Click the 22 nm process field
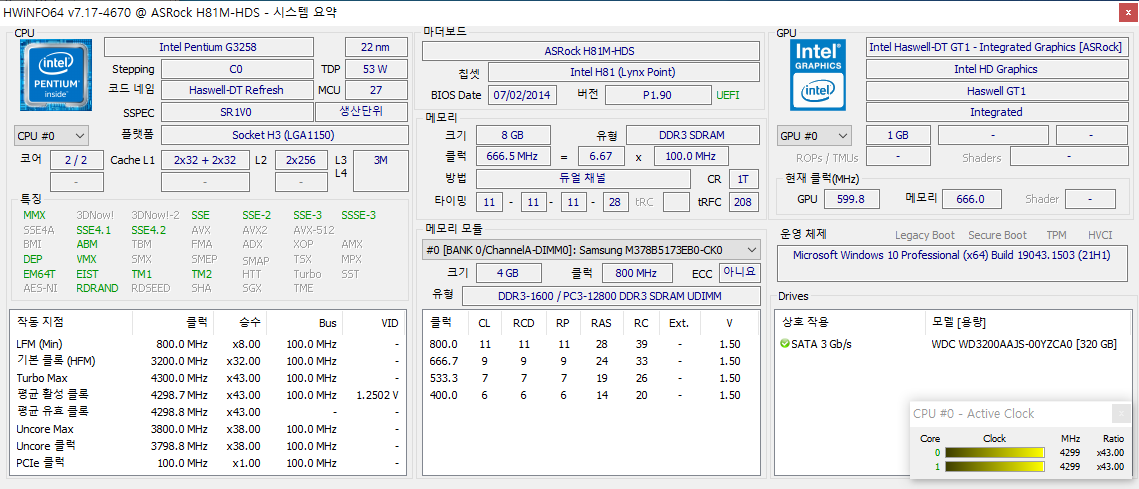1139x489 pixels. (376, 47)
